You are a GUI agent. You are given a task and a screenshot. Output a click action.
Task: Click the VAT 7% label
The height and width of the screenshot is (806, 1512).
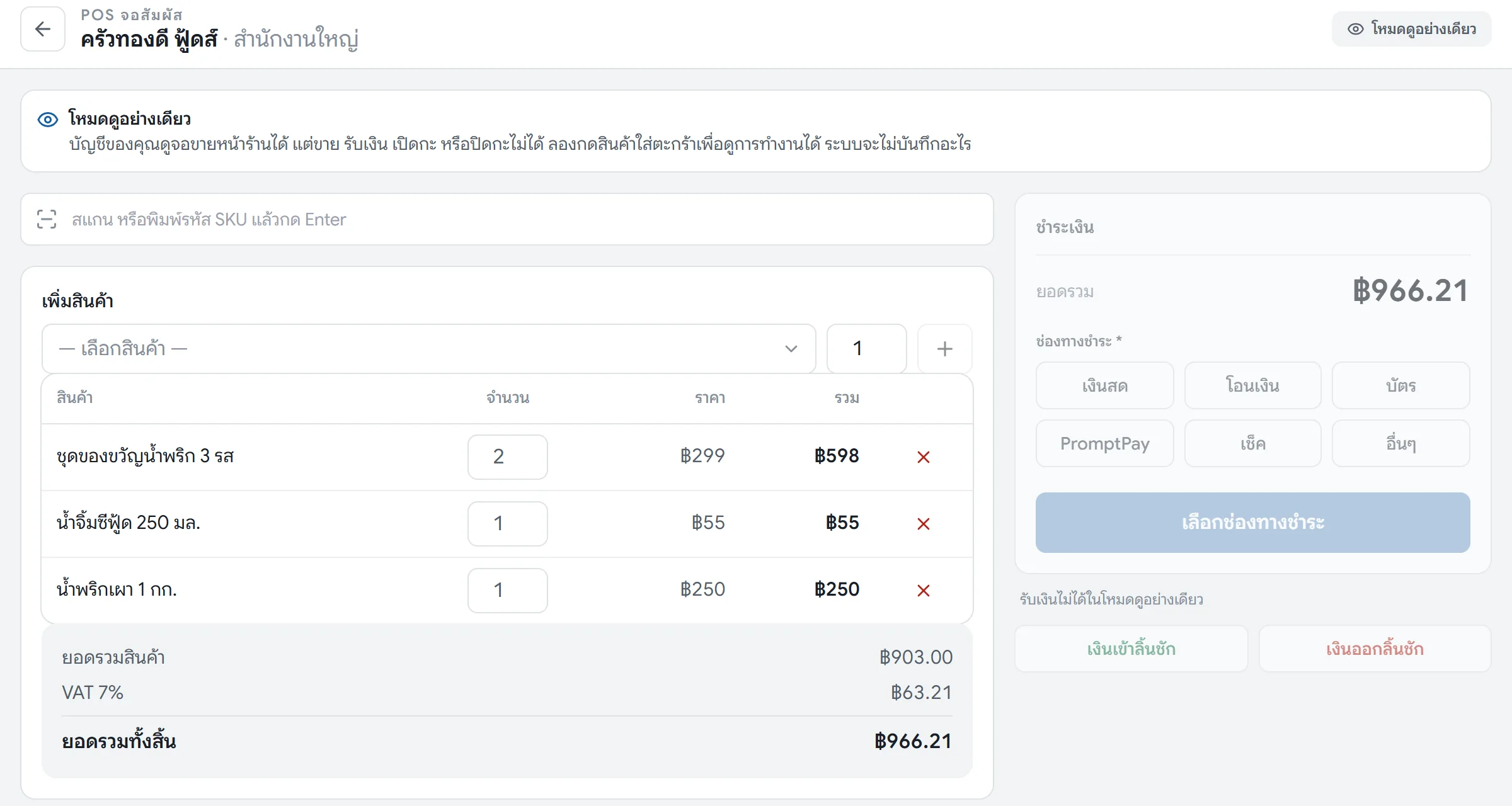(x=93, y=693)
